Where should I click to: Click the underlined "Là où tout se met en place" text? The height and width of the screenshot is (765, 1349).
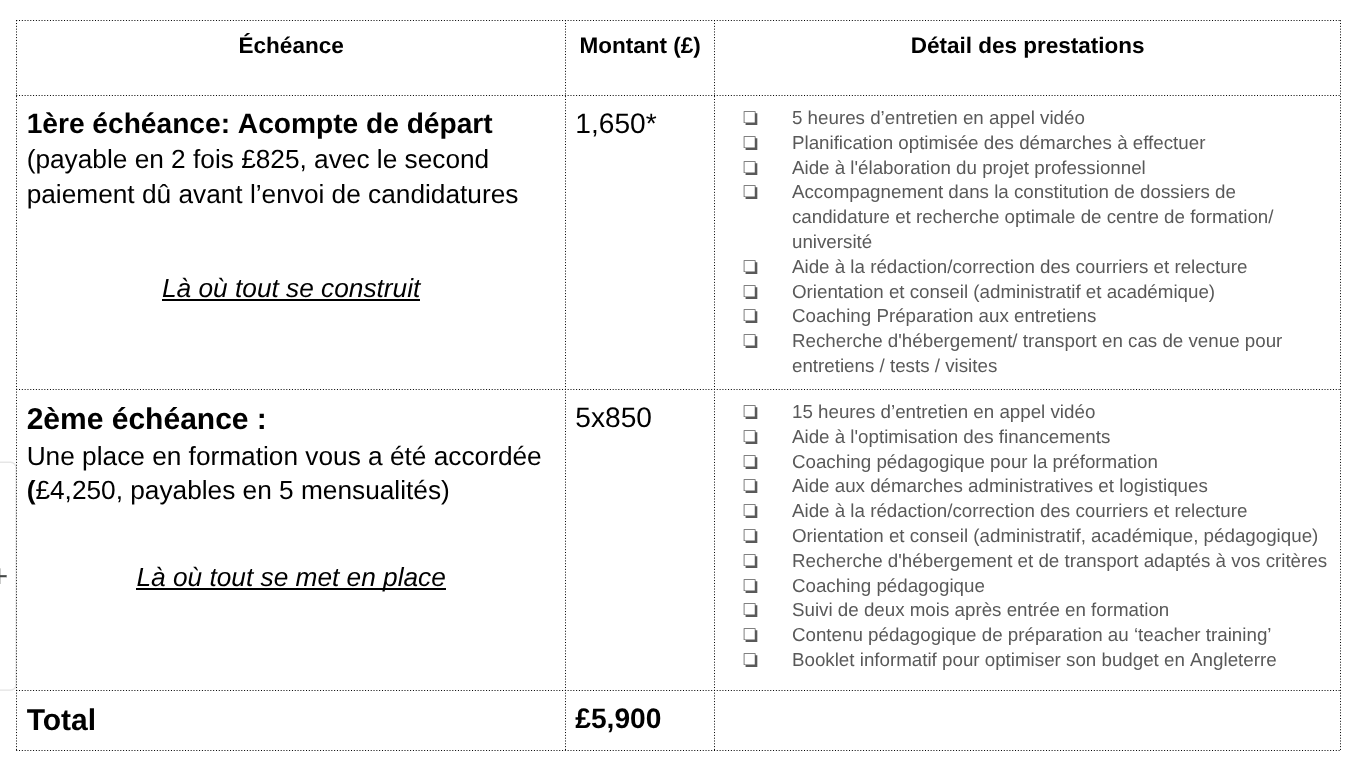290,578
